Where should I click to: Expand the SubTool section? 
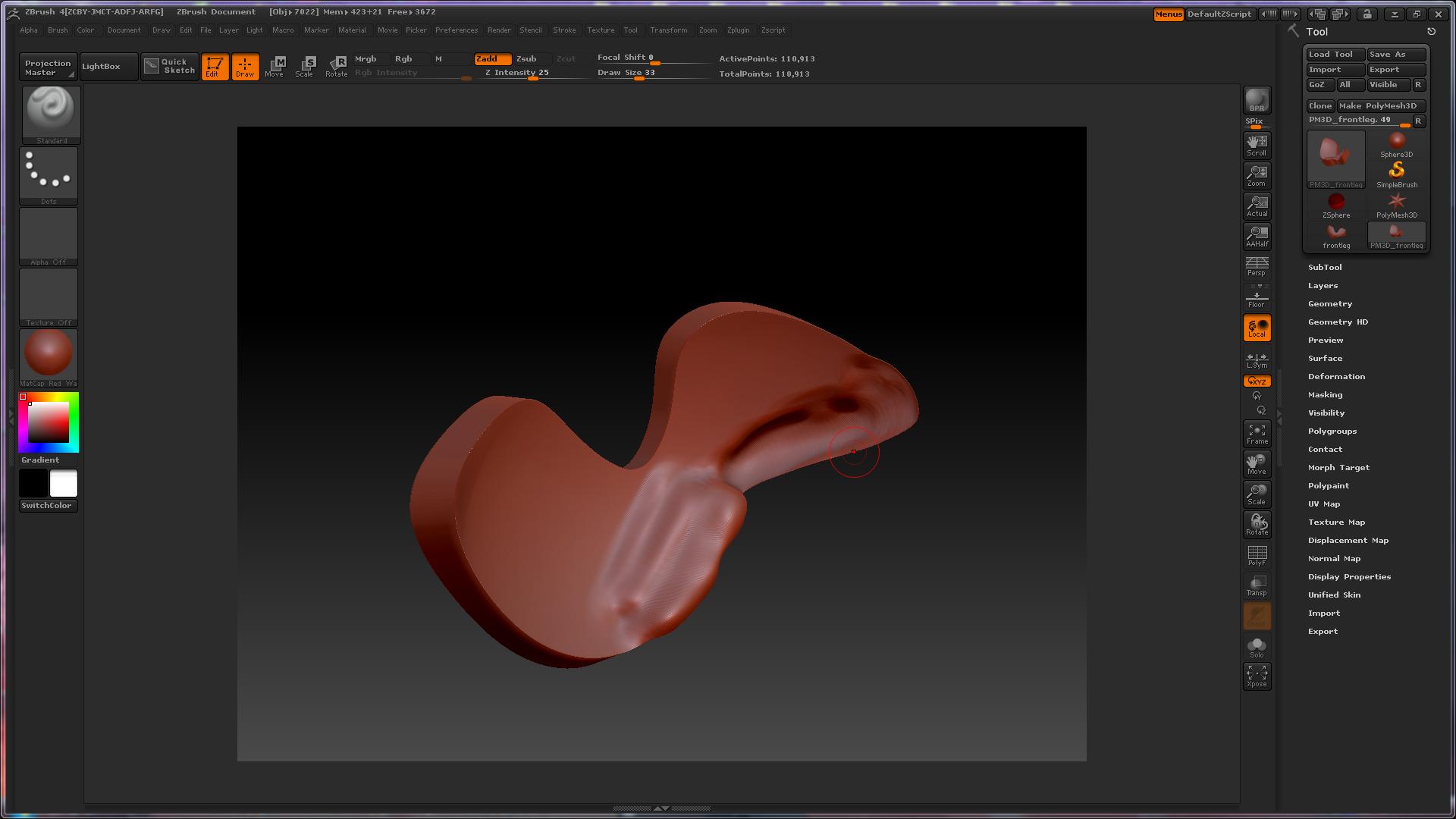pos(1325,267)
